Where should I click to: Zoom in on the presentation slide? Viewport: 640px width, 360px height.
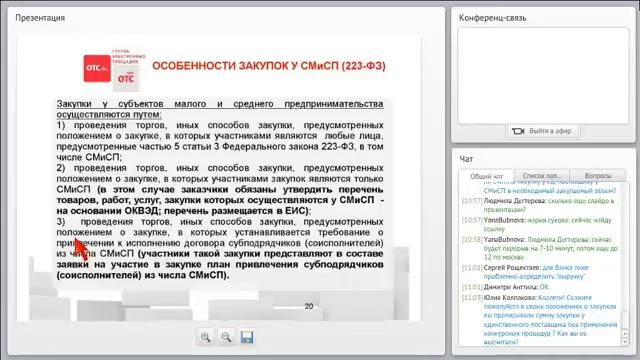[206, 337]
